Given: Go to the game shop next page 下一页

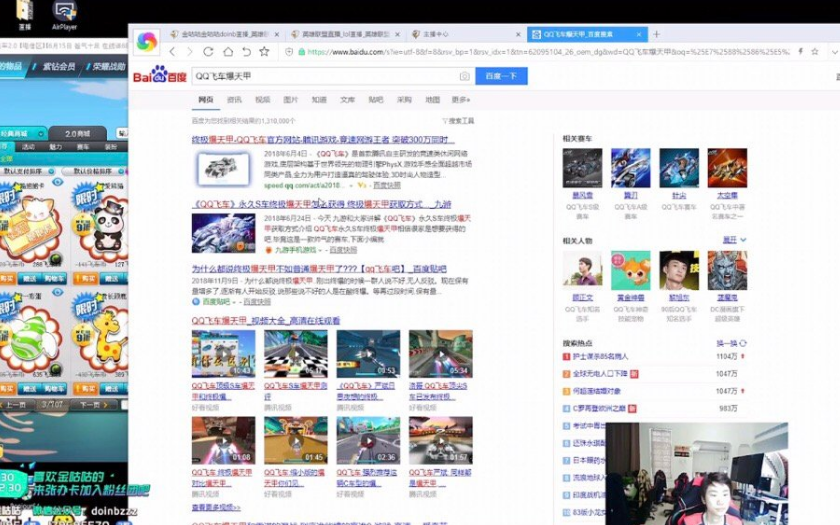Looking at the screenshot, I should tap(94, 405).
